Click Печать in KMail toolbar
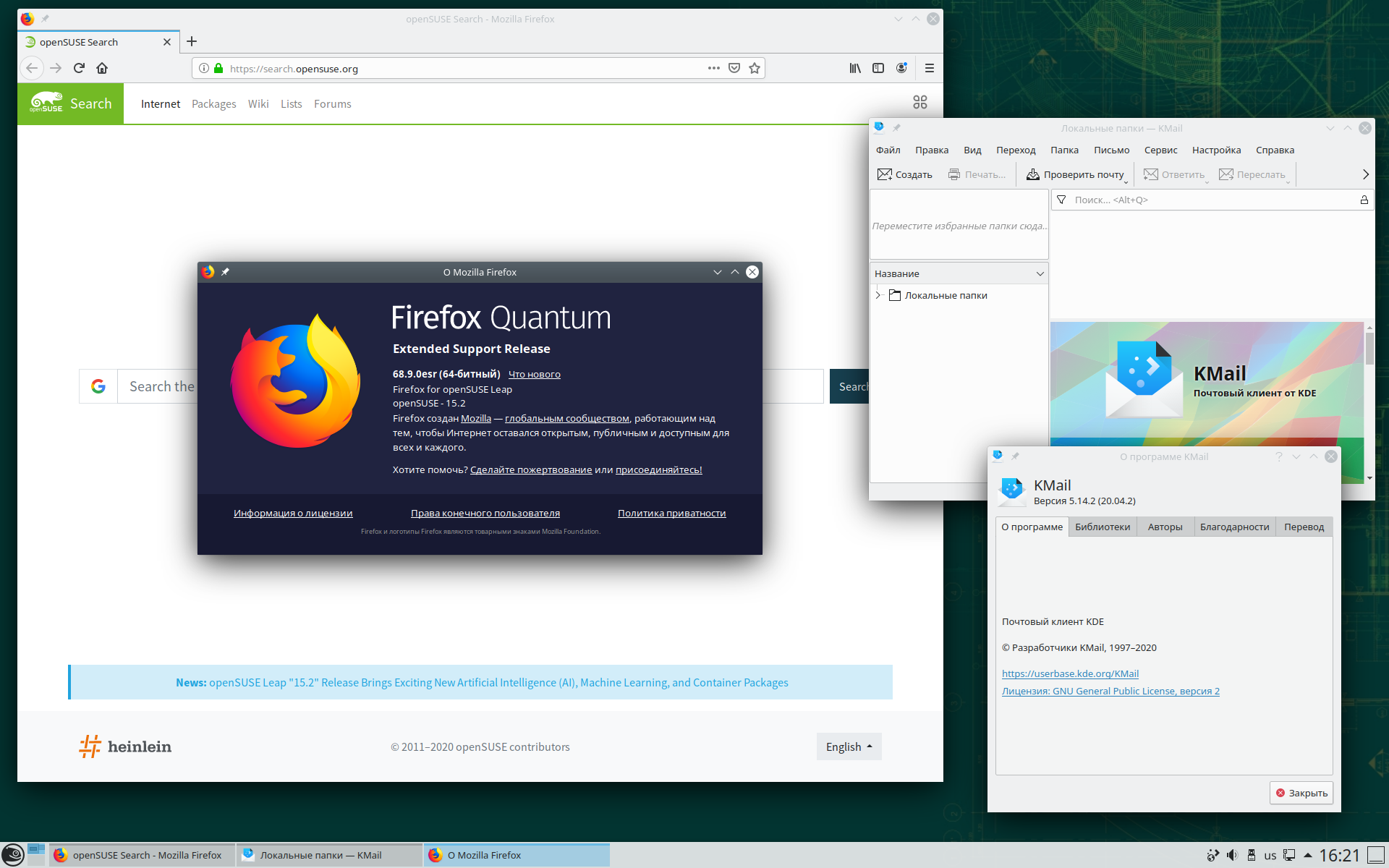Image resolution: width=1389 pixels, height=868 pixels. [x=977, y=174]
